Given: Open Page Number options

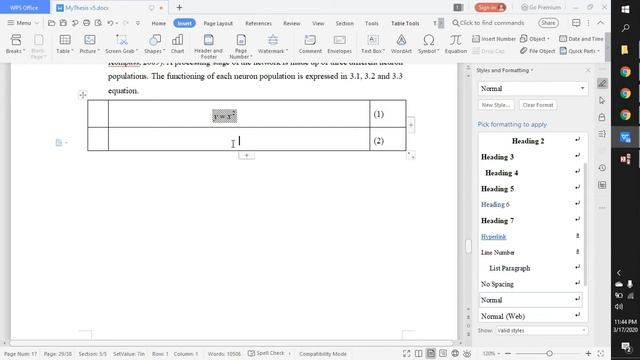Looking at the screenshot, I should pyautogui.click(x=241, y=46).
